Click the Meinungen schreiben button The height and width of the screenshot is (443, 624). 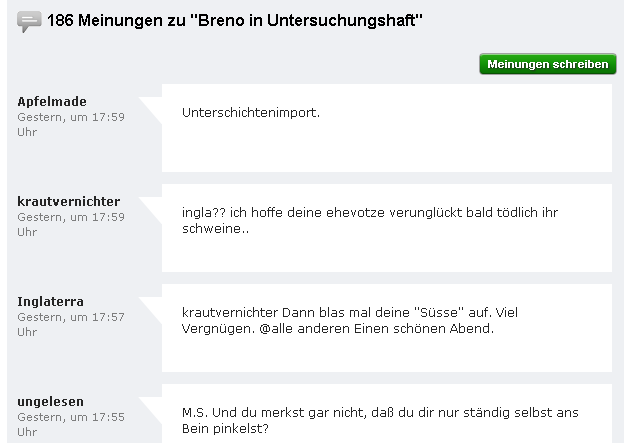tap(548, 64)
